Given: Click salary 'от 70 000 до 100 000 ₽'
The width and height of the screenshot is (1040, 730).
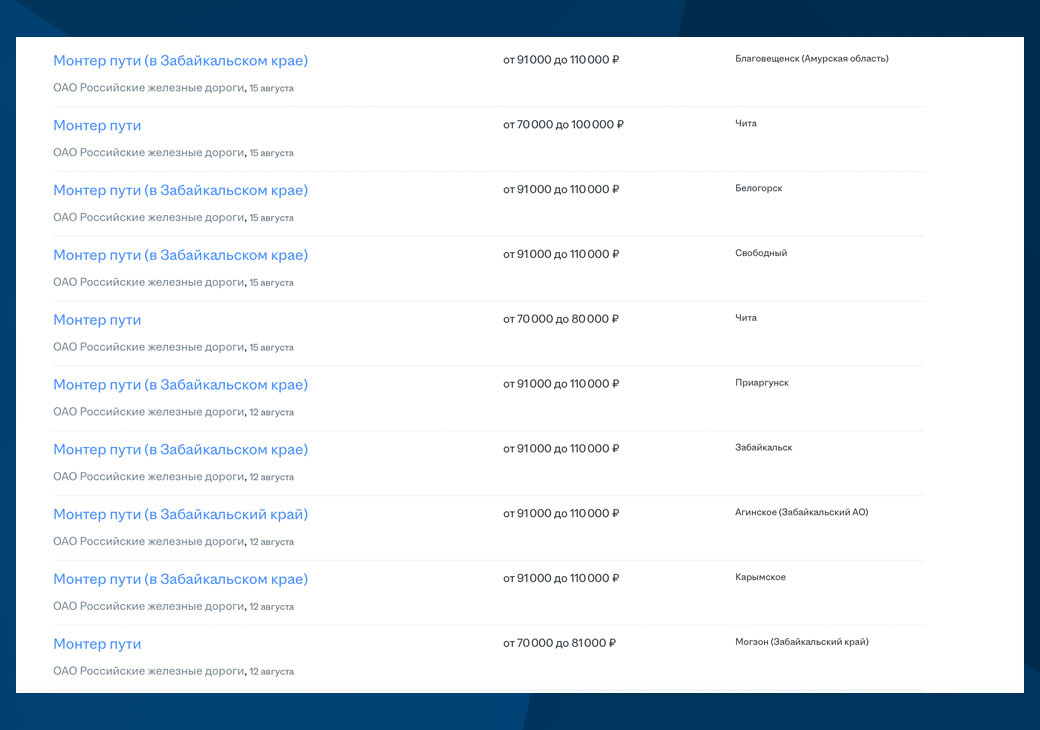Looking at the screenshot, I should [x=563, y=125].
